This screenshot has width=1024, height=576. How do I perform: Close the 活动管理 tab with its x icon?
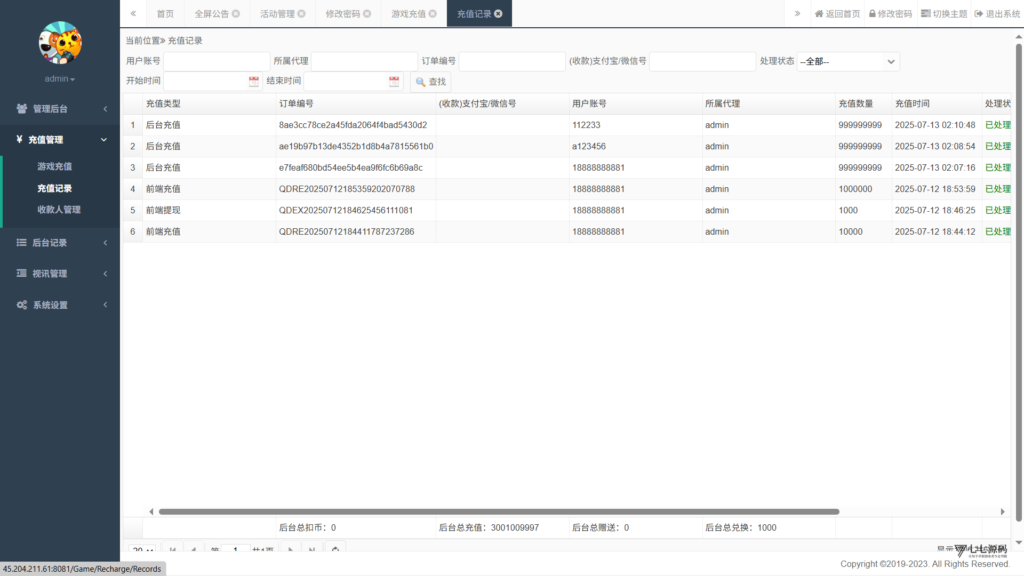302,14
